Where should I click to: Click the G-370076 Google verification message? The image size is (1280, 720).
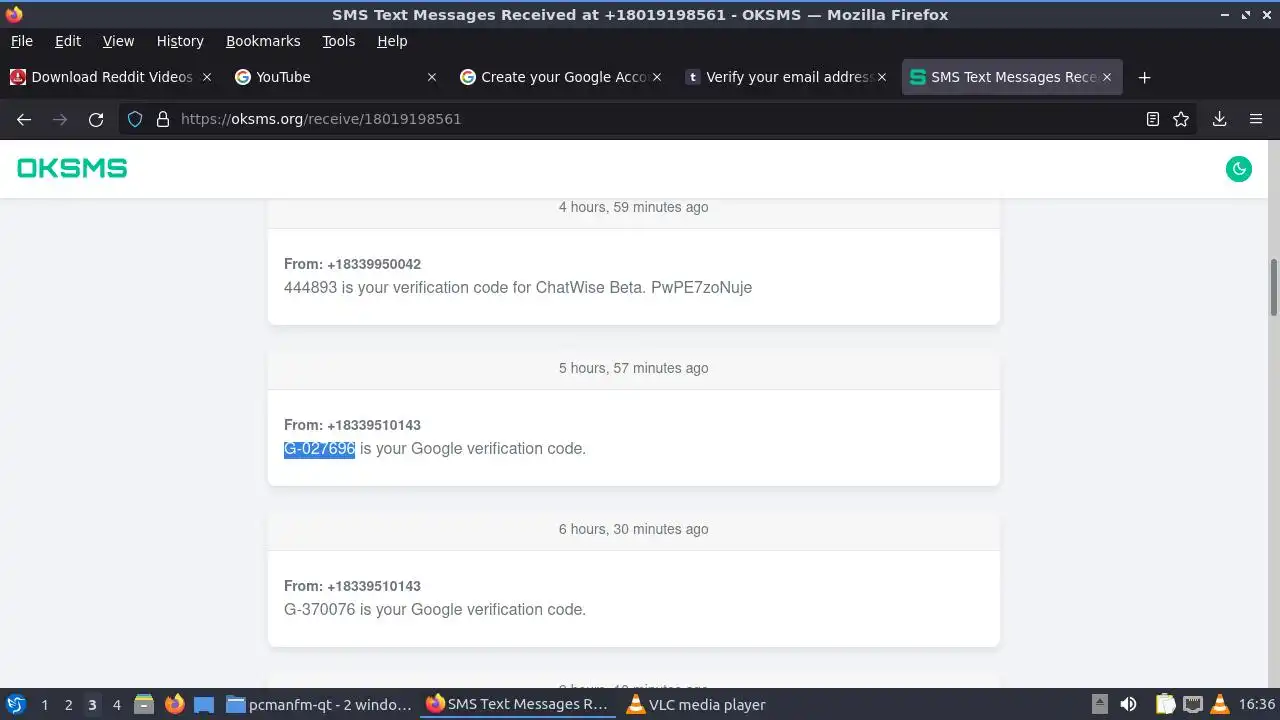(435, 610)
